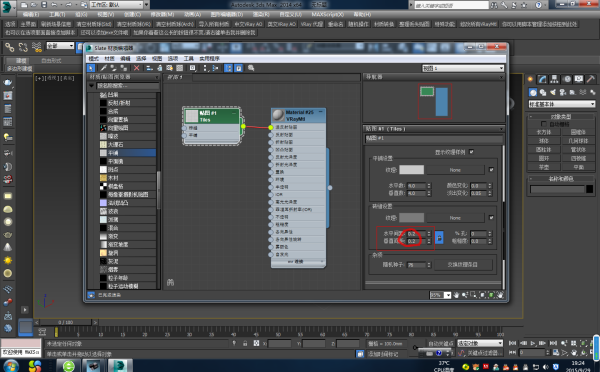600x372 pixels.
Task: Collapse the Tiles node with minus button
Action: [x=234, y=113]
